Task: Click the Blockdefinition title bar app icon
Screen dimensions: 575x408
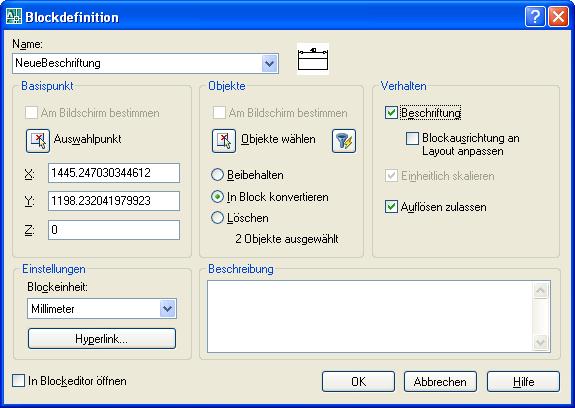Action: 14,17
